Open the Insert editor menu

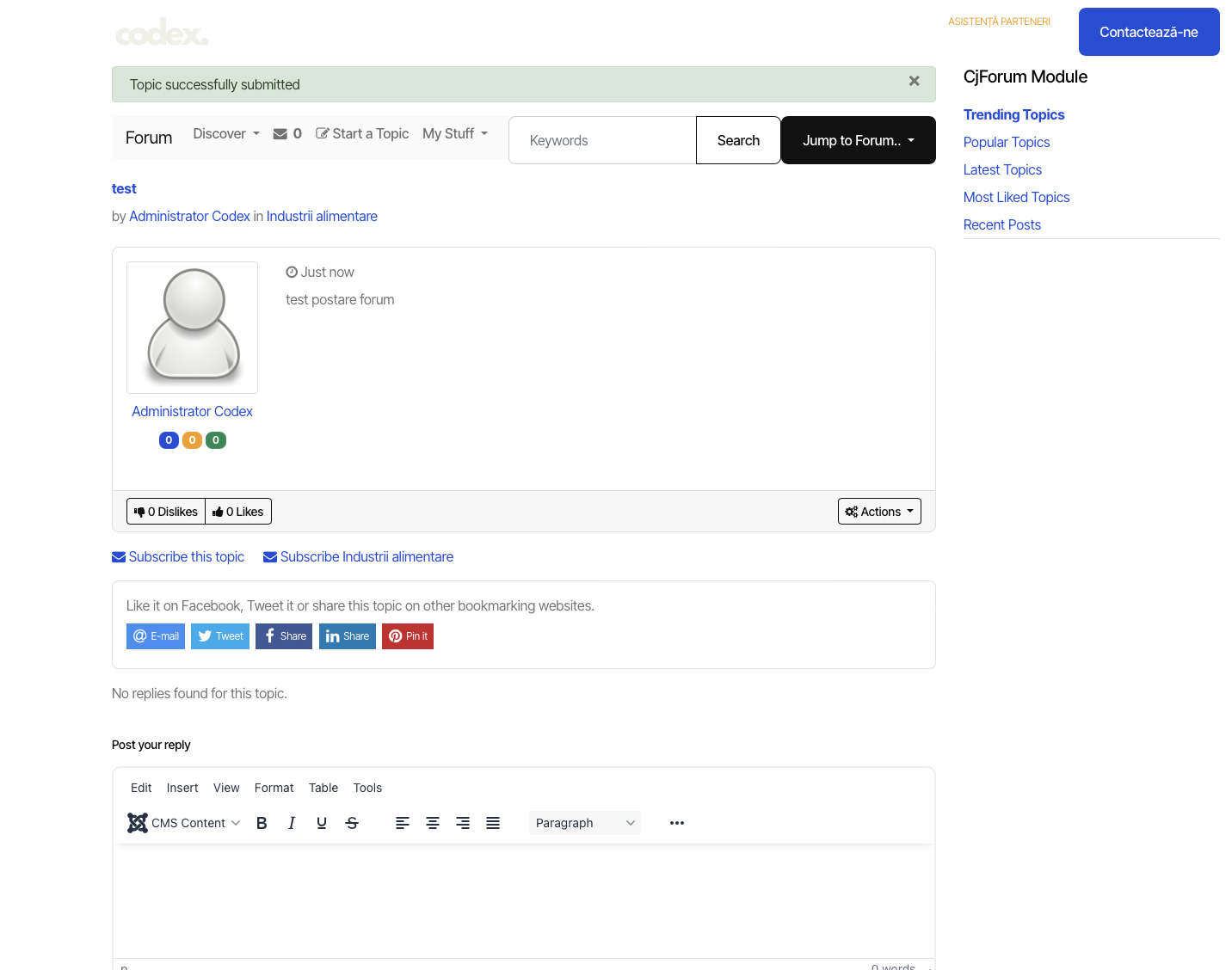click(182, 788)
